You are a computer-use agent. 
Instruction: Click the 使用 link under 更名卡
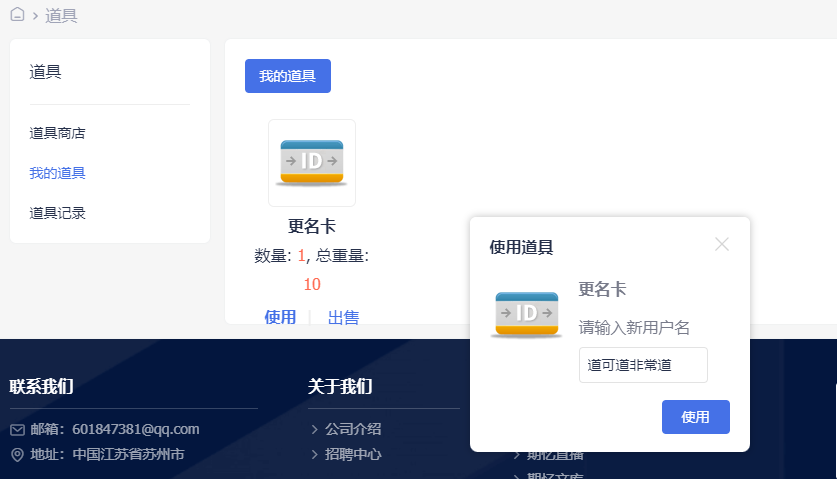(x=280, y=317)
